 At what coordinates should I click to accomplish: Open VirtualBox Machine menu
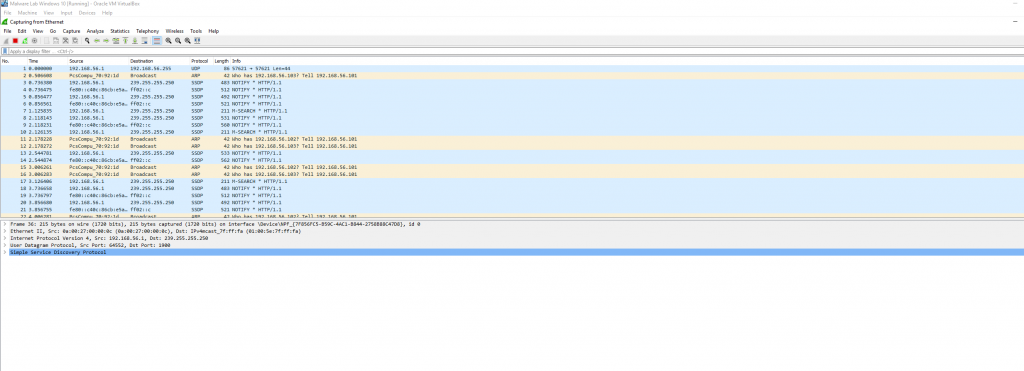click(x=27, y=12)
